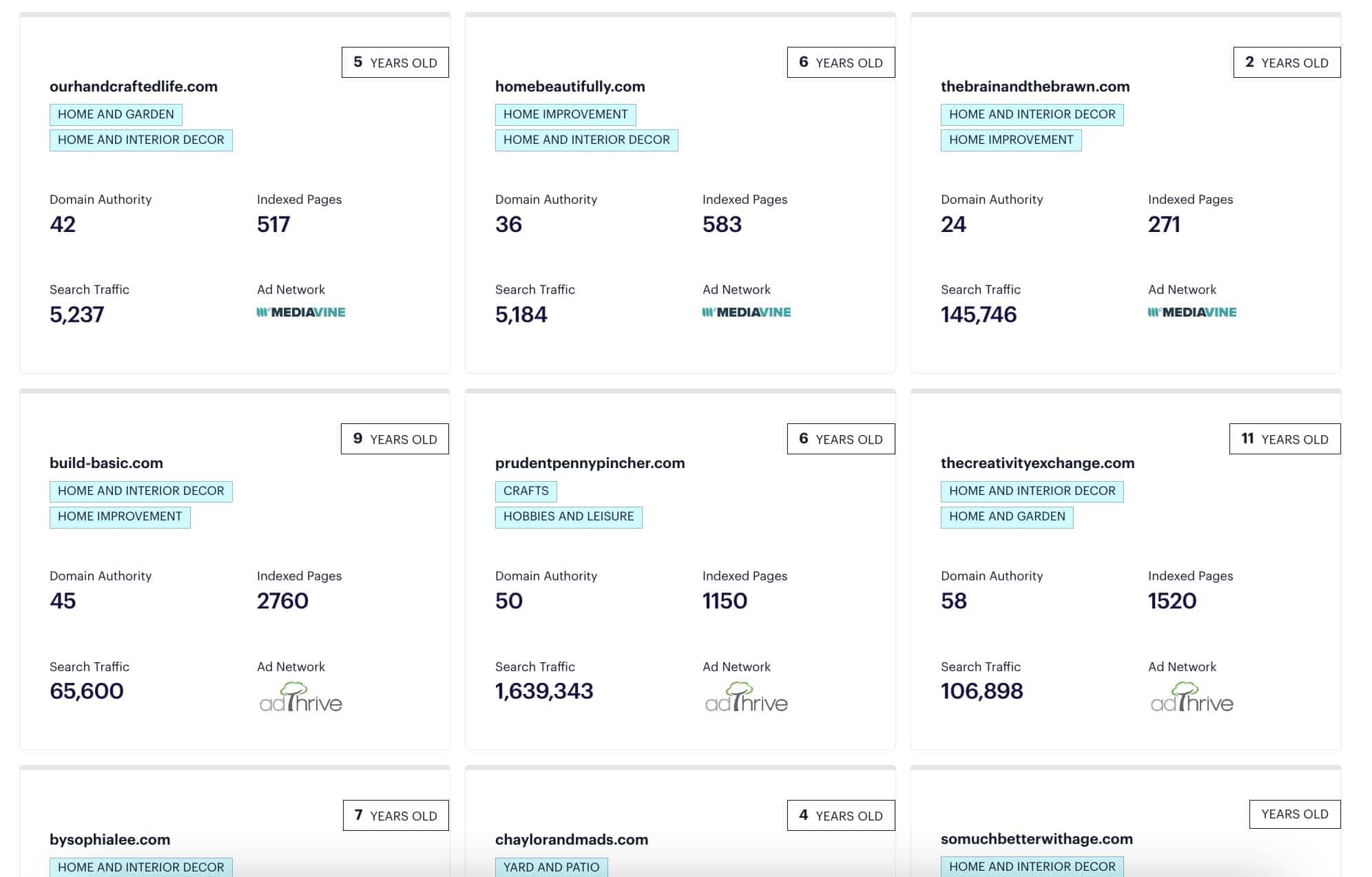The height and width of the screenshot is (877, 1372).
Task: Click domain authority value 50
Action: pos(509,601)
